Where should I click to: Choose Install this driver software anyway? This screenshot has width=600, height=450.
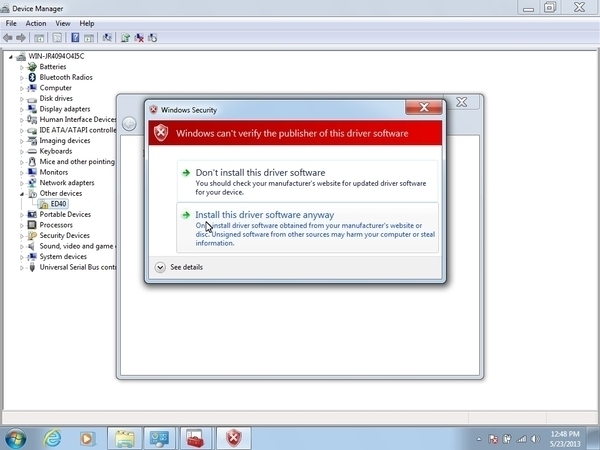point(264,215)
